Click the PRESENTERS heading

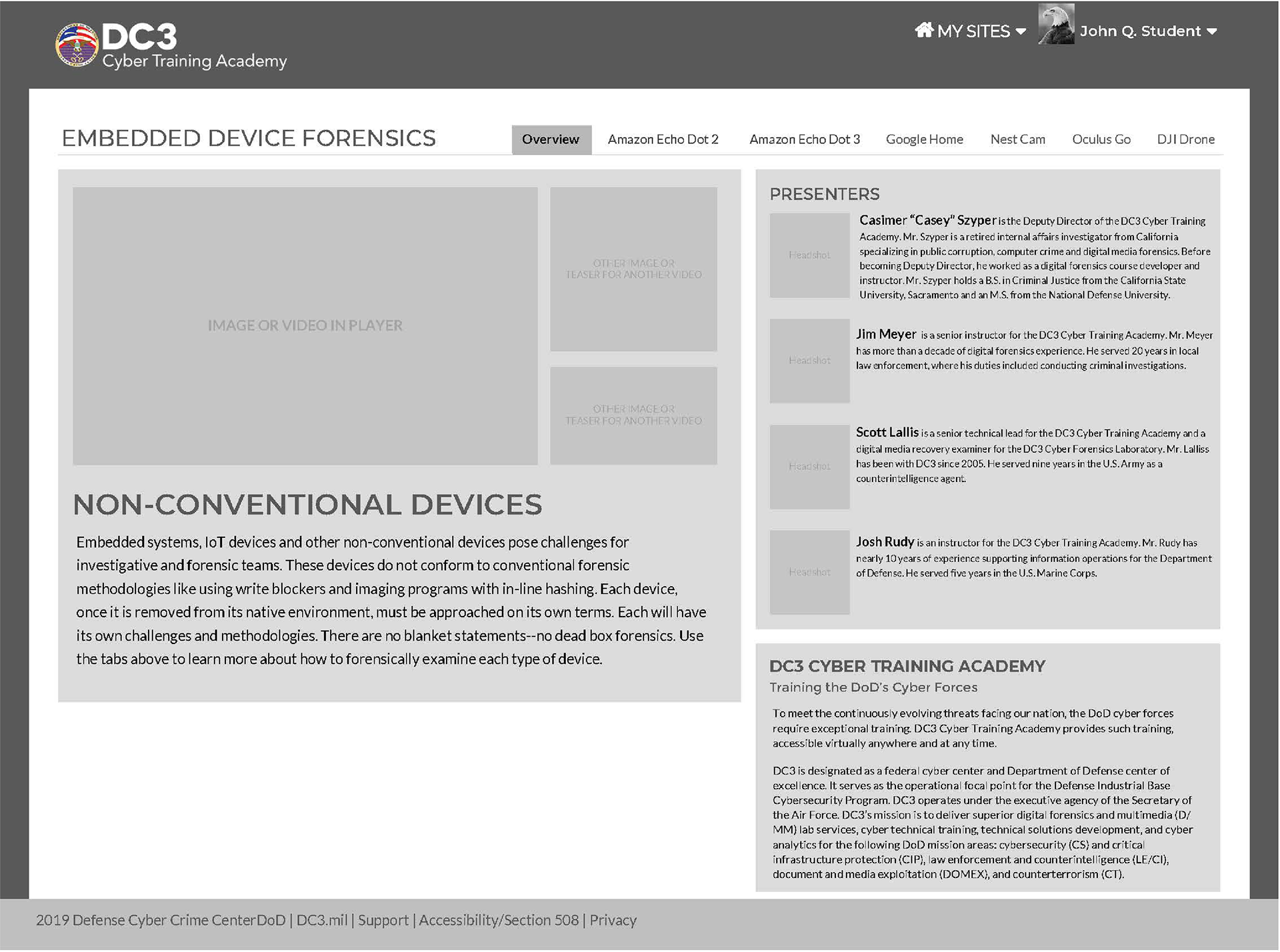tap(825, 195)
